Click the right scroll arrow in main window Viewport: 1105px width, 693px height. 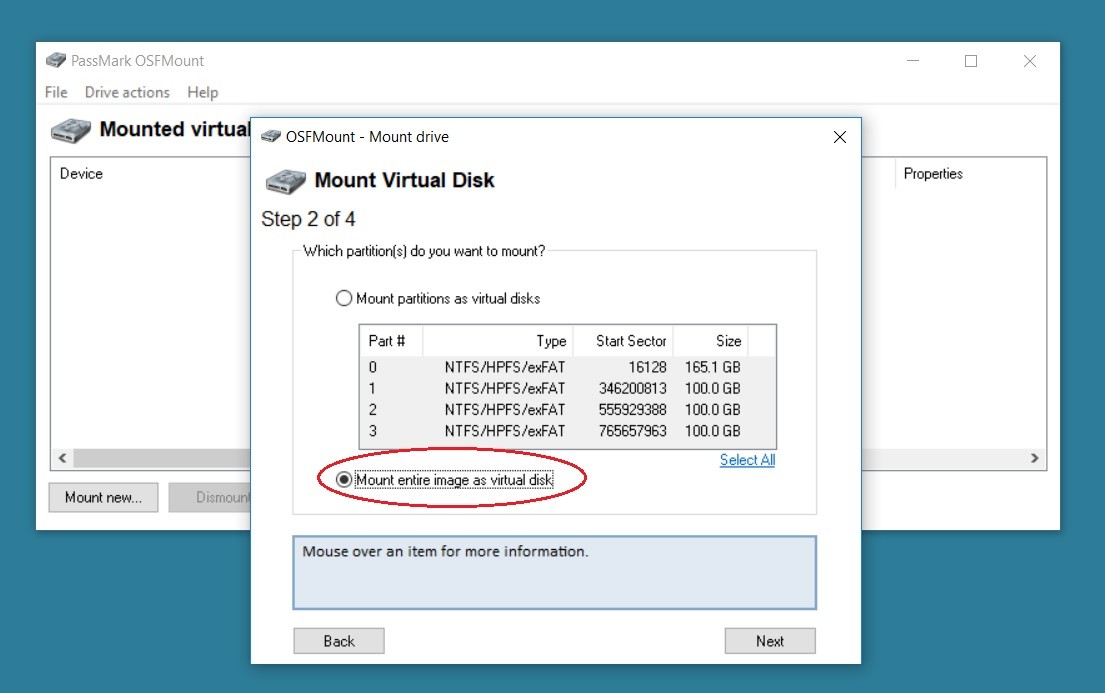pyautogui.click(x=1035, y=458)
